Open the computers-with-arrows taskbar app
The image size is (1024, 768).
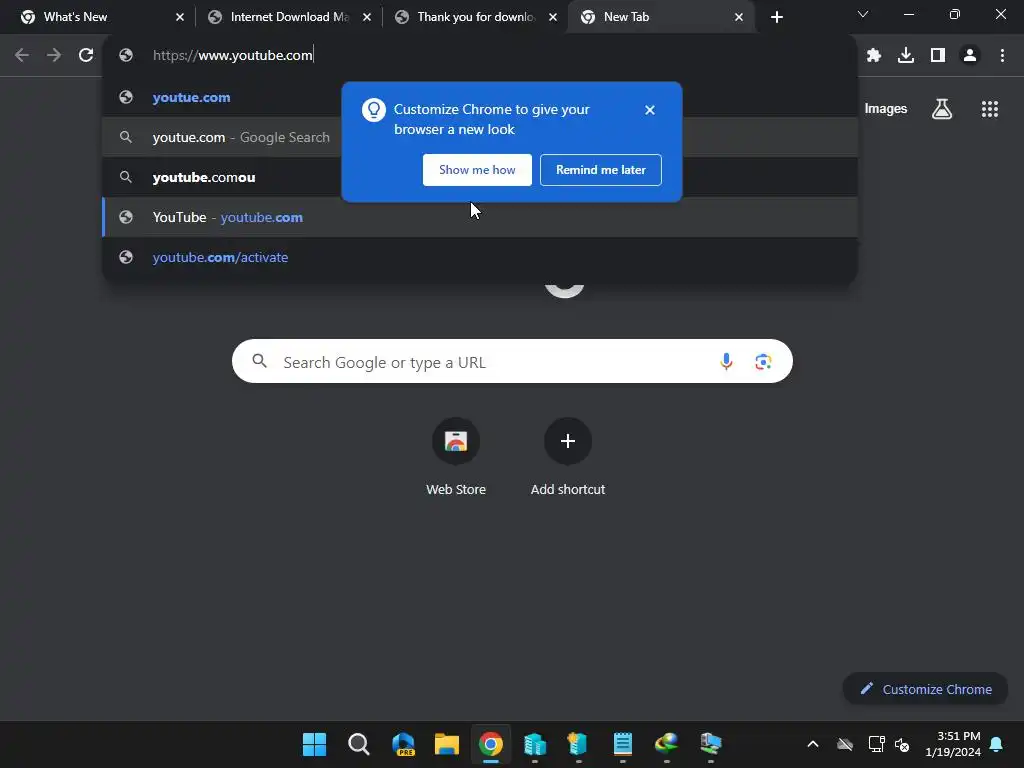pos(711,743)
